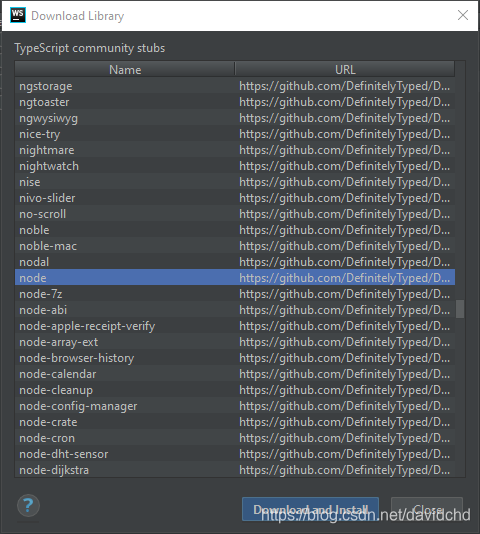Image resolution: width=480 pixels, height=534 pixels.
Task: Select the nightmare library row
Action: pyautogui.click(x=235, y=150)
